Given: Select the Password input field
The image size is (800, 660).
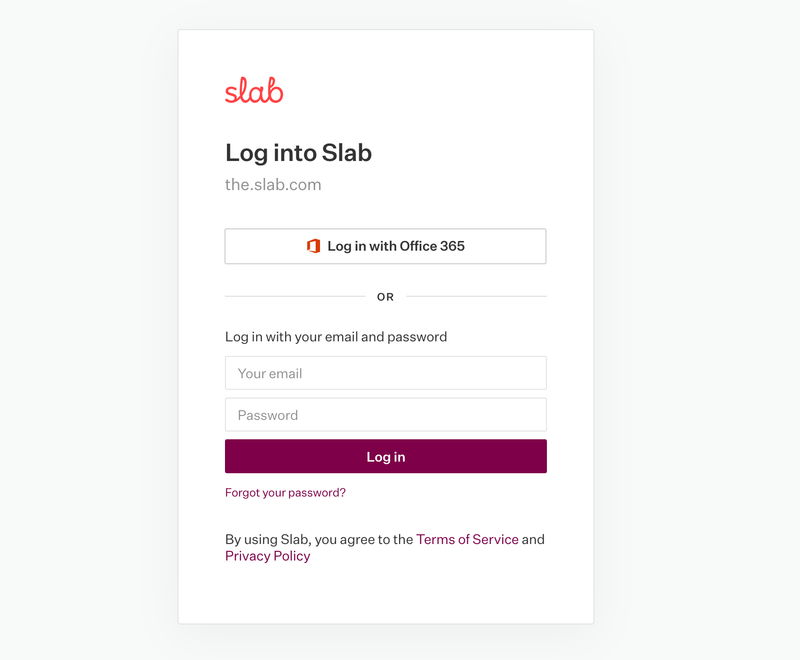Looking at the screenshot, I should click(x=385, y=415).
